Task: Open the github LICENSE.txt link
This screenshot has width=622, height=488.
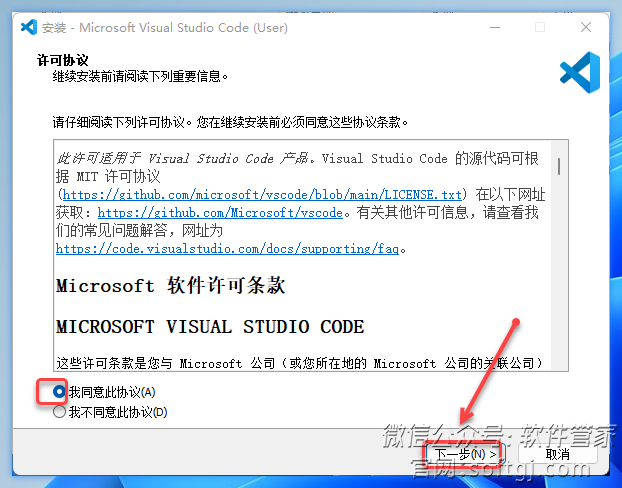Action: coord(262,194)
